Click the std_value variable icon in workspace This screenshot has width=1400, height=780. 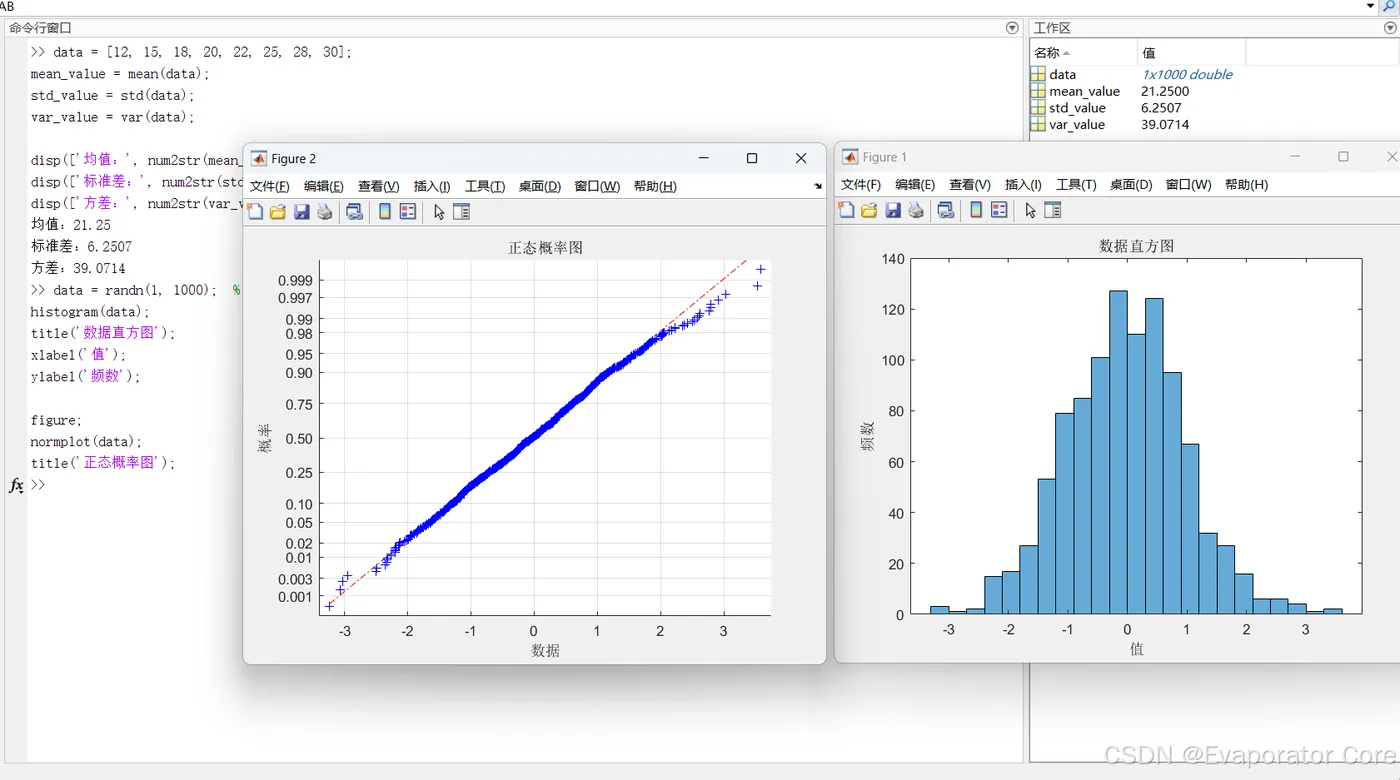1038,108
